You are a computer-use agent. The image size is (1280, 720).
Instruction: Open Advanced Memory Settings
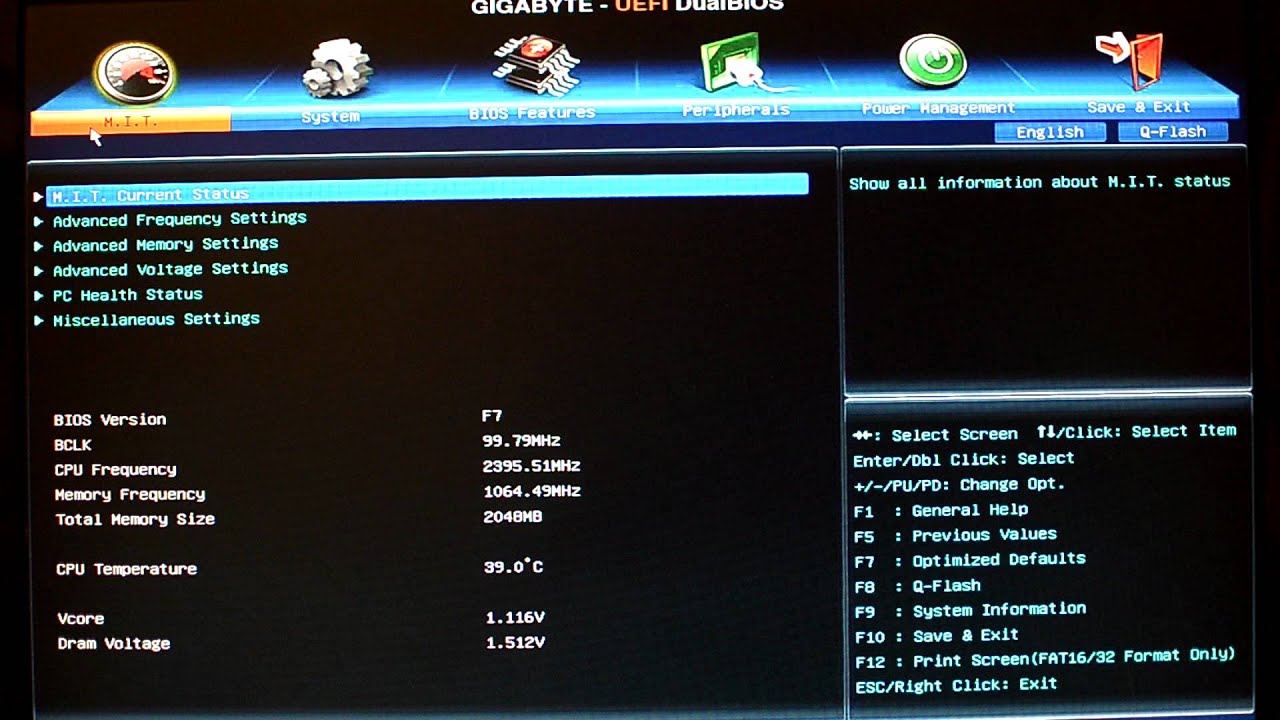[x=166, y=244]
